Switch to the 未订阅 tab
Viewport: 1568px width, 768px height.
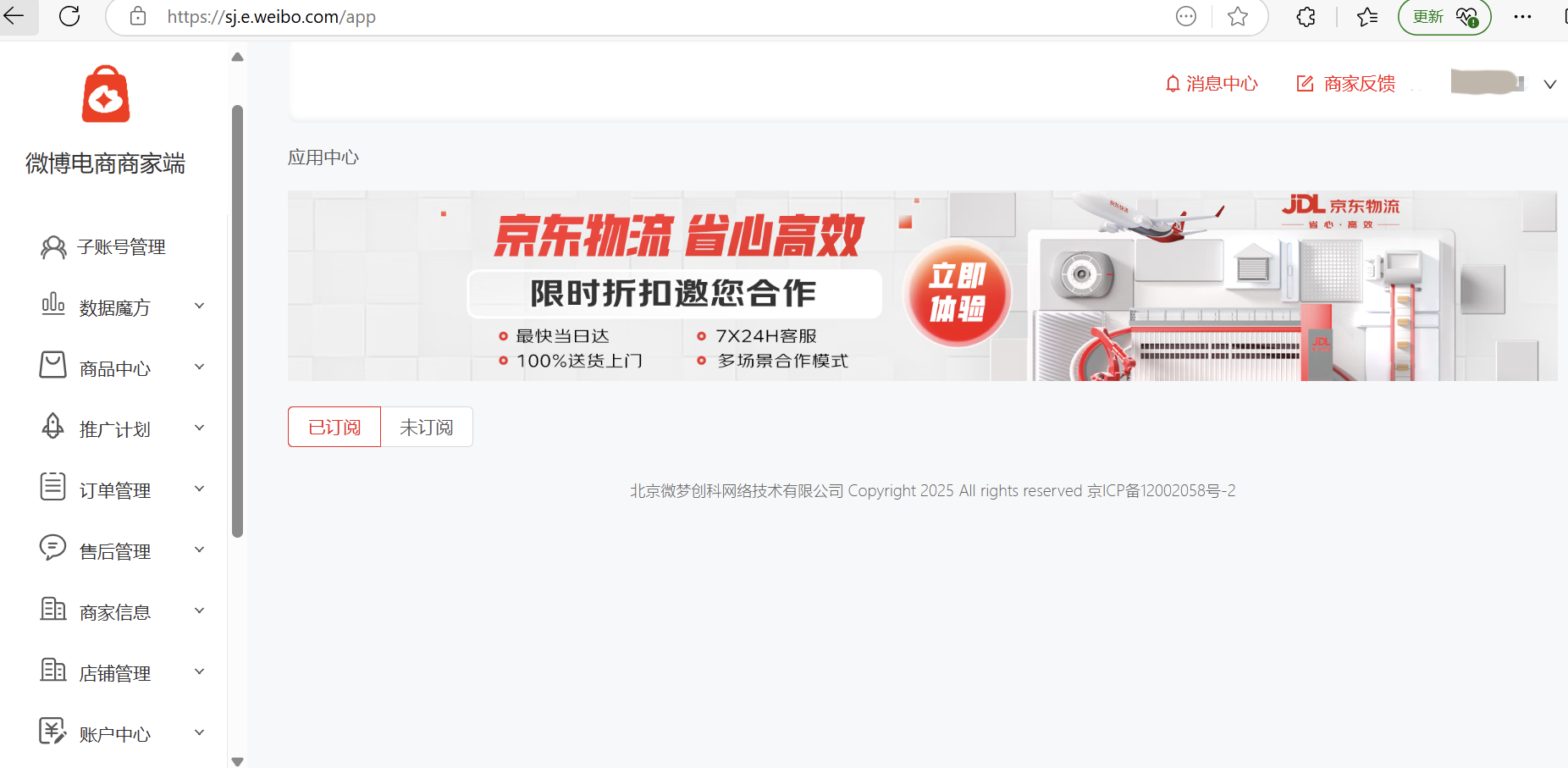(x=426, y=427)
